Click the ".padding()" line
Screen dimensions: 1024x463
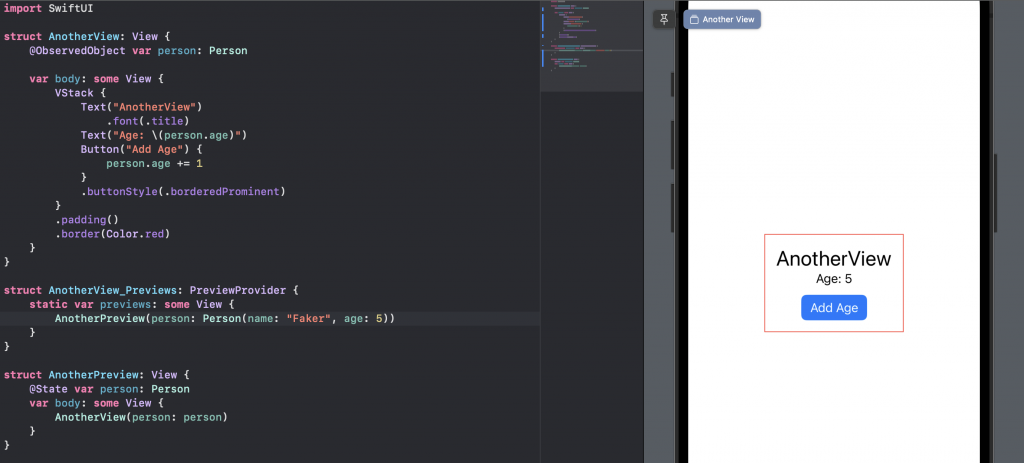pyautogui.click(x=87, y=220)
